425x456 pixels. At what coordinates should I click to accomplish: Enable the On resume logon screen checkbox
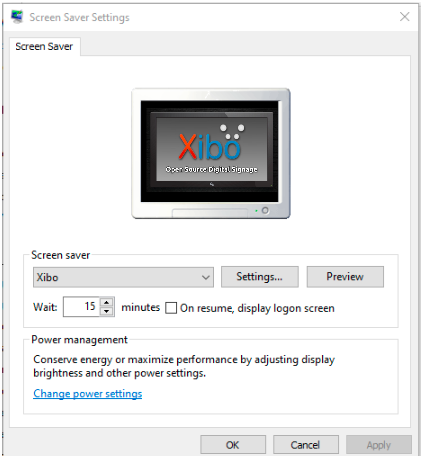pyautogui.click(x=171, y=308)
